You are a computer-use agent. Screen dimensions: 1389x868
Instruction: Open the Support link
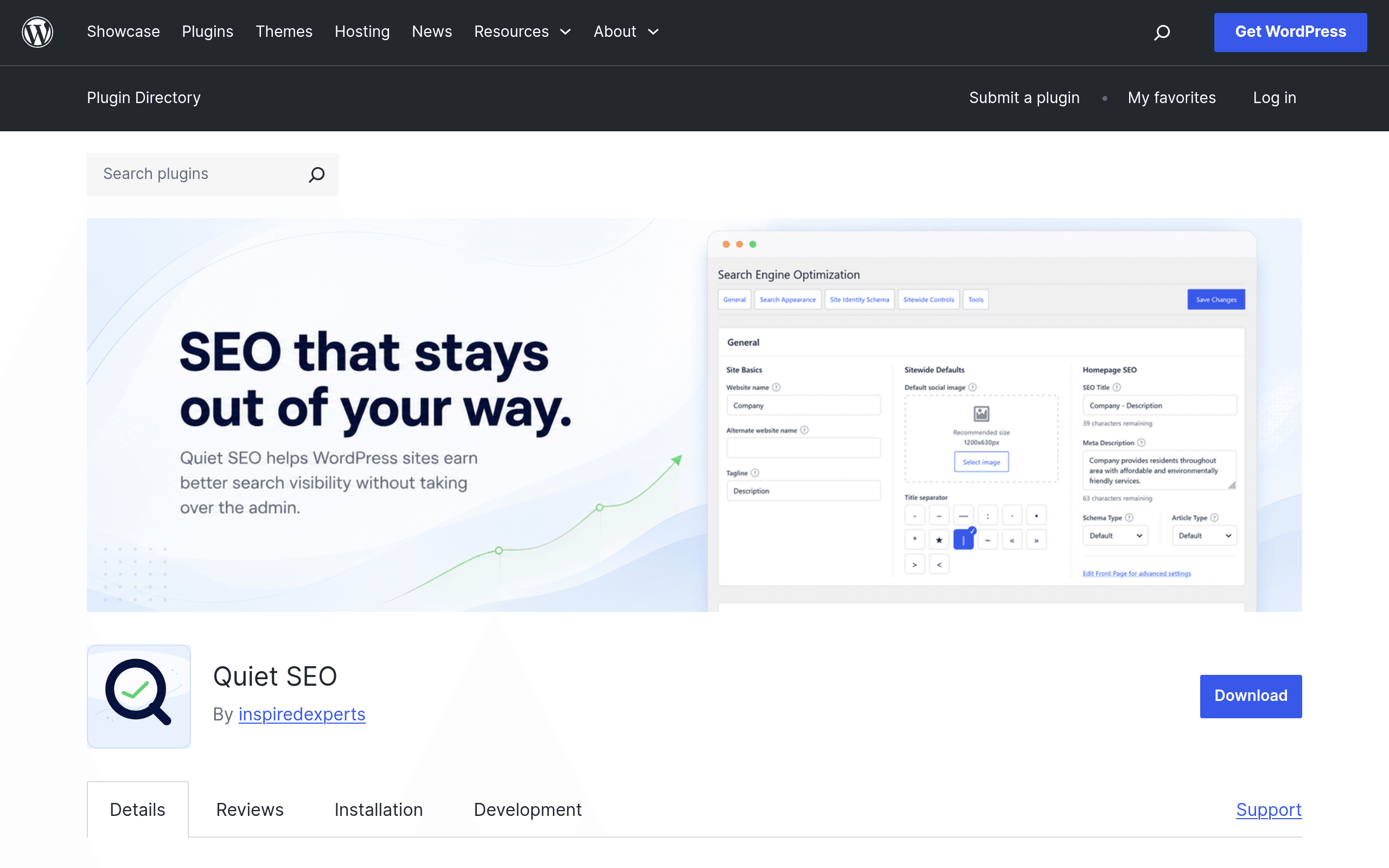(x=1269, y=809)
